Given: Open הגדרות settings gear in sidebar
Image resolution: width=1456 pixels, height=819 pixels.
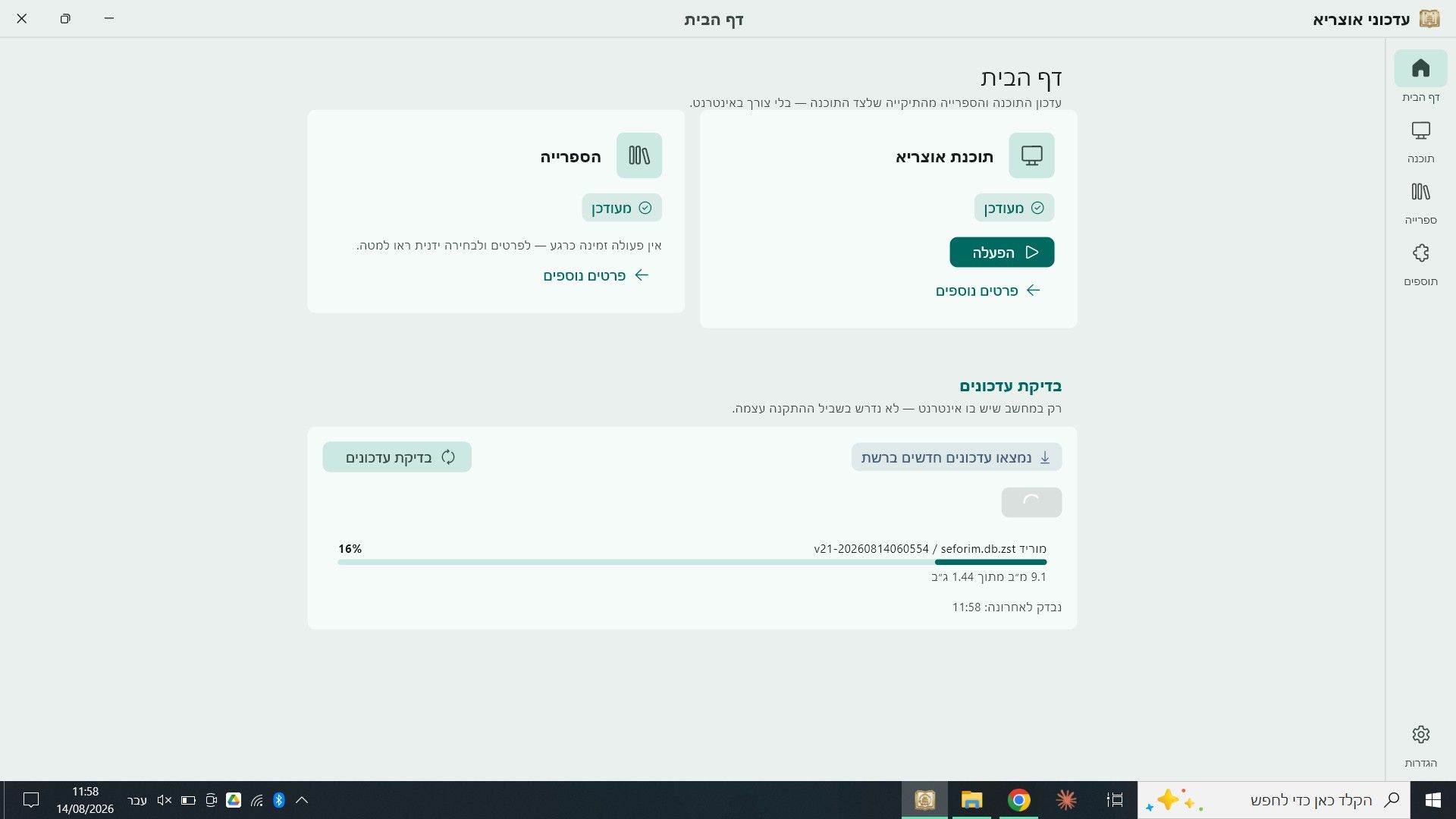Looking at the screenshot, I should coord(1420,746).
